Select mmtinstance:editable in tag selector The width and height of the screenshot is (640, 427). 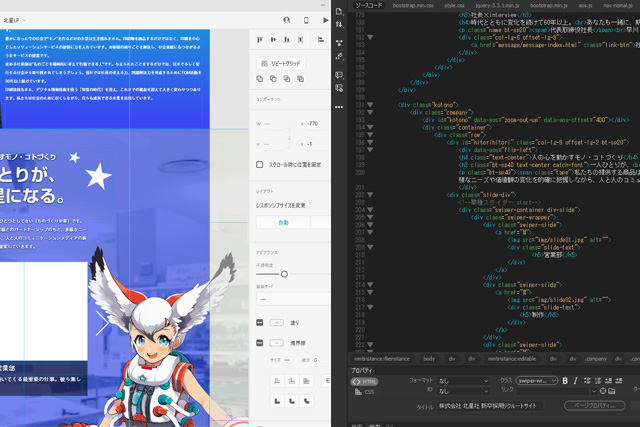[512, 359]
